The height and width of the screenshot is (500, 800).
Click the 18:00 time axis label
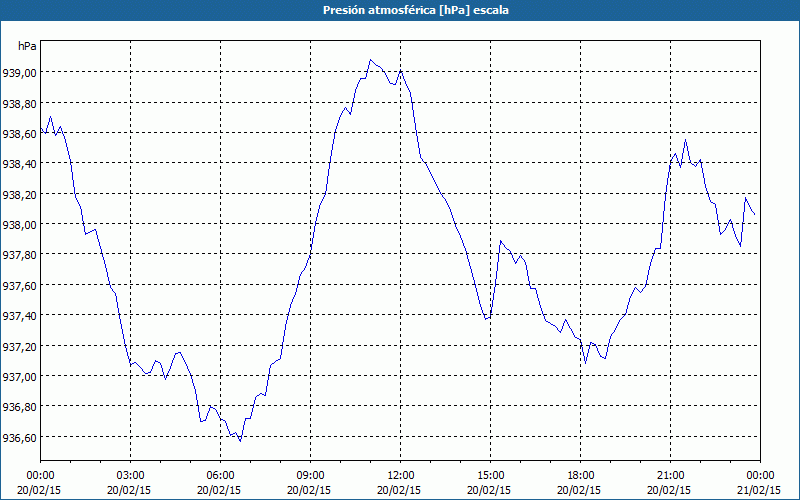(x=581, y=476)
